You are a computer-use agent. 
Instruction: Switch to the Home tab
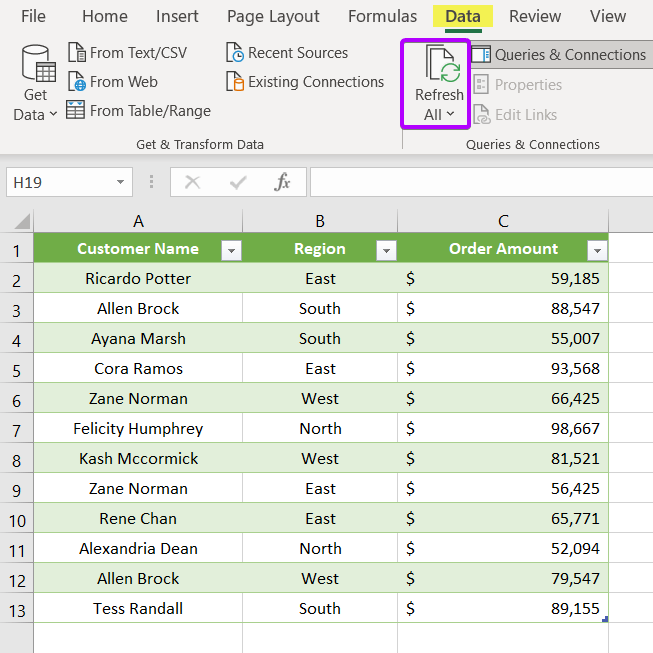105,16
